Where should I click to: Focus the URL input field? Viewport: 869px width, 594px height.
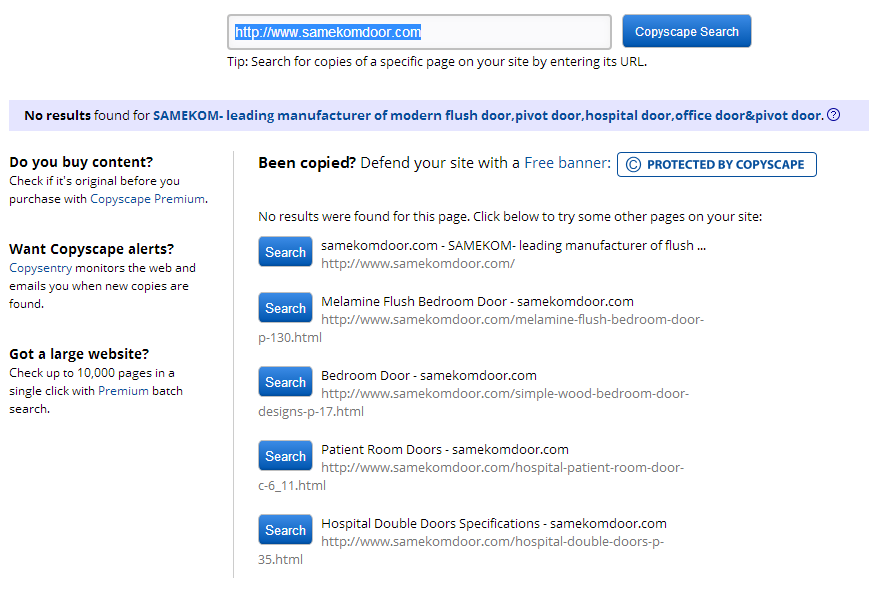[420, 32]
